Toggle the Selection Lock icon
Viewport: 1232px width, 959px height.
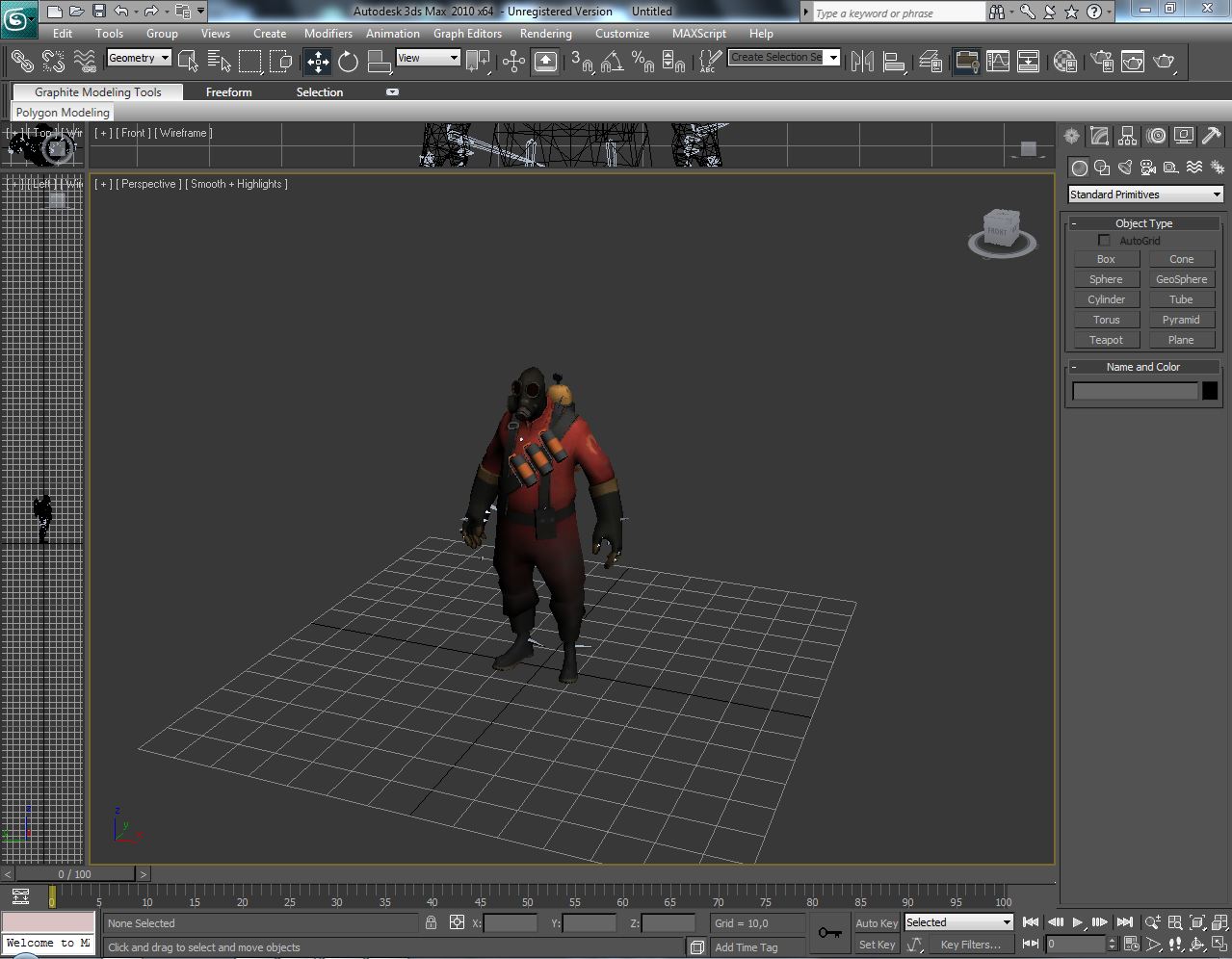click(431, 922)
